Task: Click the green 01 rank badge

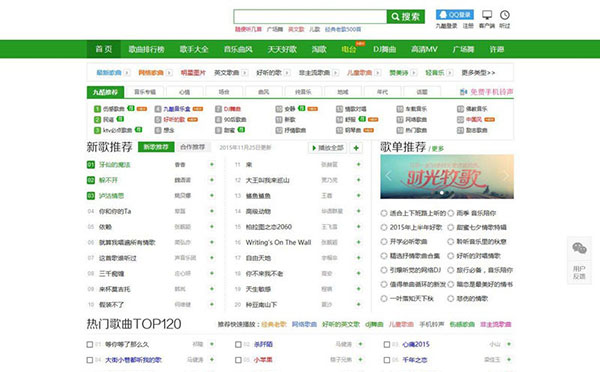Action: 91,165
